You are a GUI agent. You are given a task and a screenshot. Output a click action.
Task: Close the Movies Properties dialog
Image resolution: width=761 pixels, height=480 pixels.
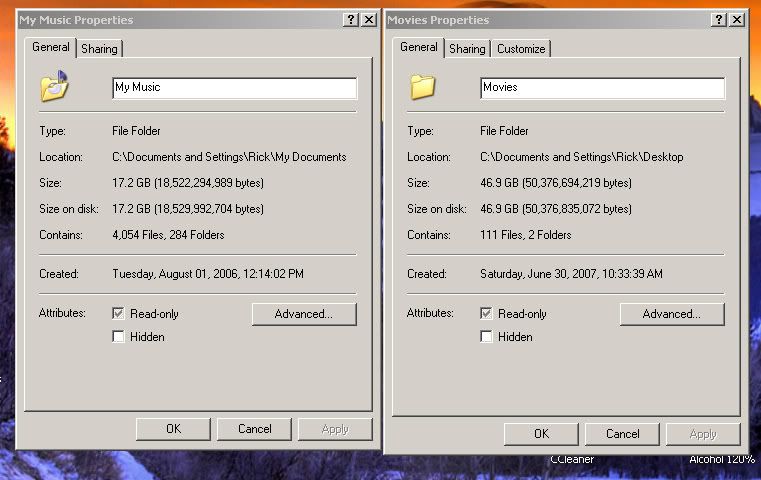coord(737,20)
